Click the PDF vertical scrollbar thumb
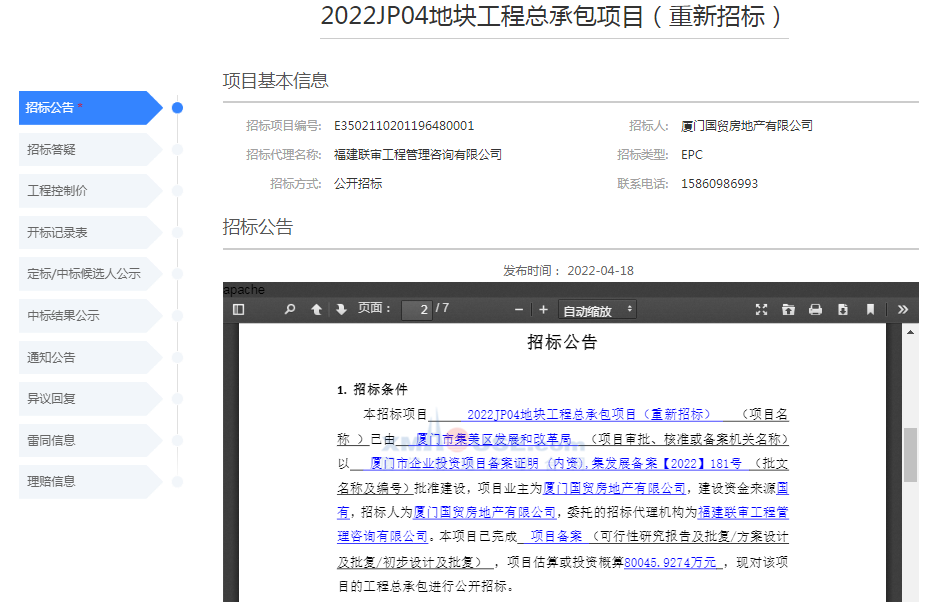The image size is (945, 602). pos(910,454)
